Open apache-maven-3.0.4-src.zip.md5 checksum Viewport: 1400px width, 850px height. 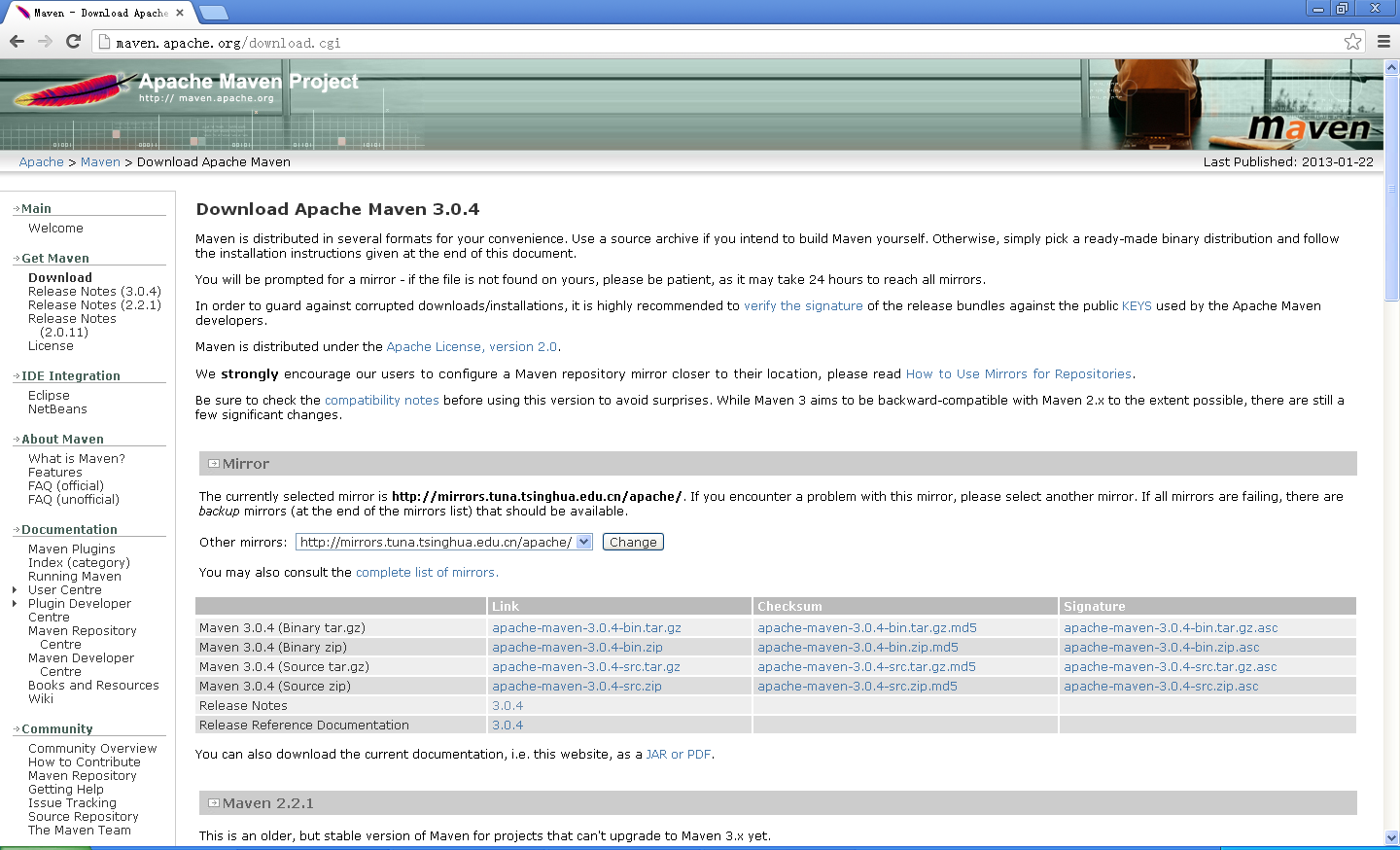click(857, 687)
